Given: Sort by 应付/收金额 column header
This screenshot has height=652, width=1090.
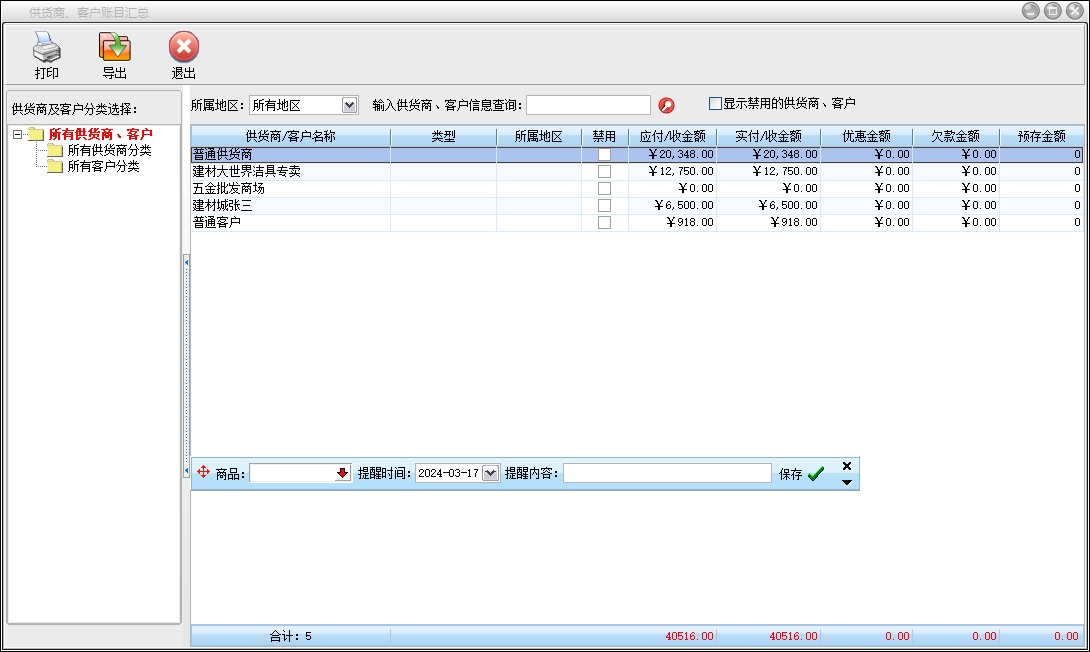Looking at the screenshot, I should [x=672, y=137].
